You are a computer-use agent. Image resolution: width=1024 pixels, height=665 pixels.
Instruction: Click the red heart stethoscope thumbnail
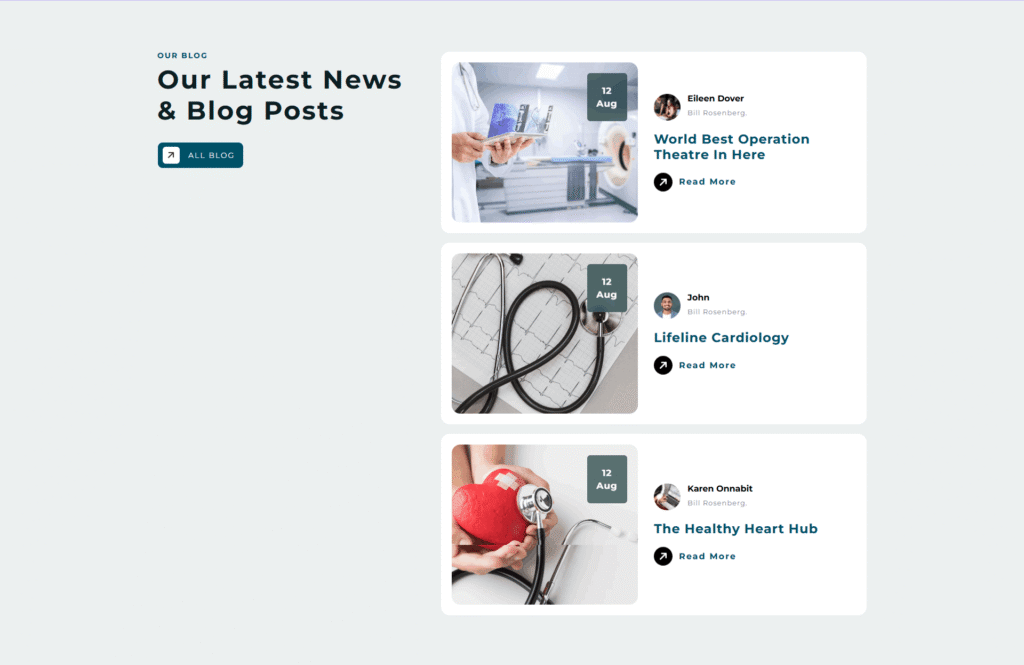pos(545,525)
